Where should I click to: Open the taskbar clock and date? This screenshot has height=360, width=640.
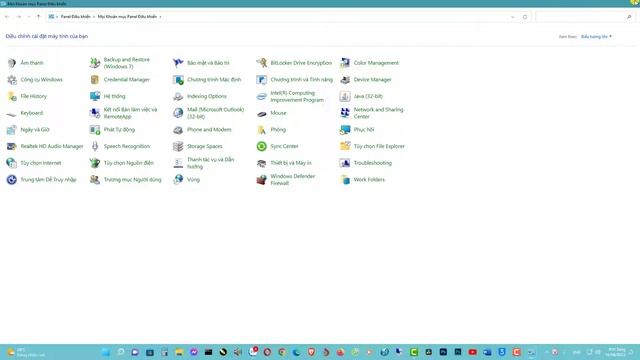tap(615, 352)
